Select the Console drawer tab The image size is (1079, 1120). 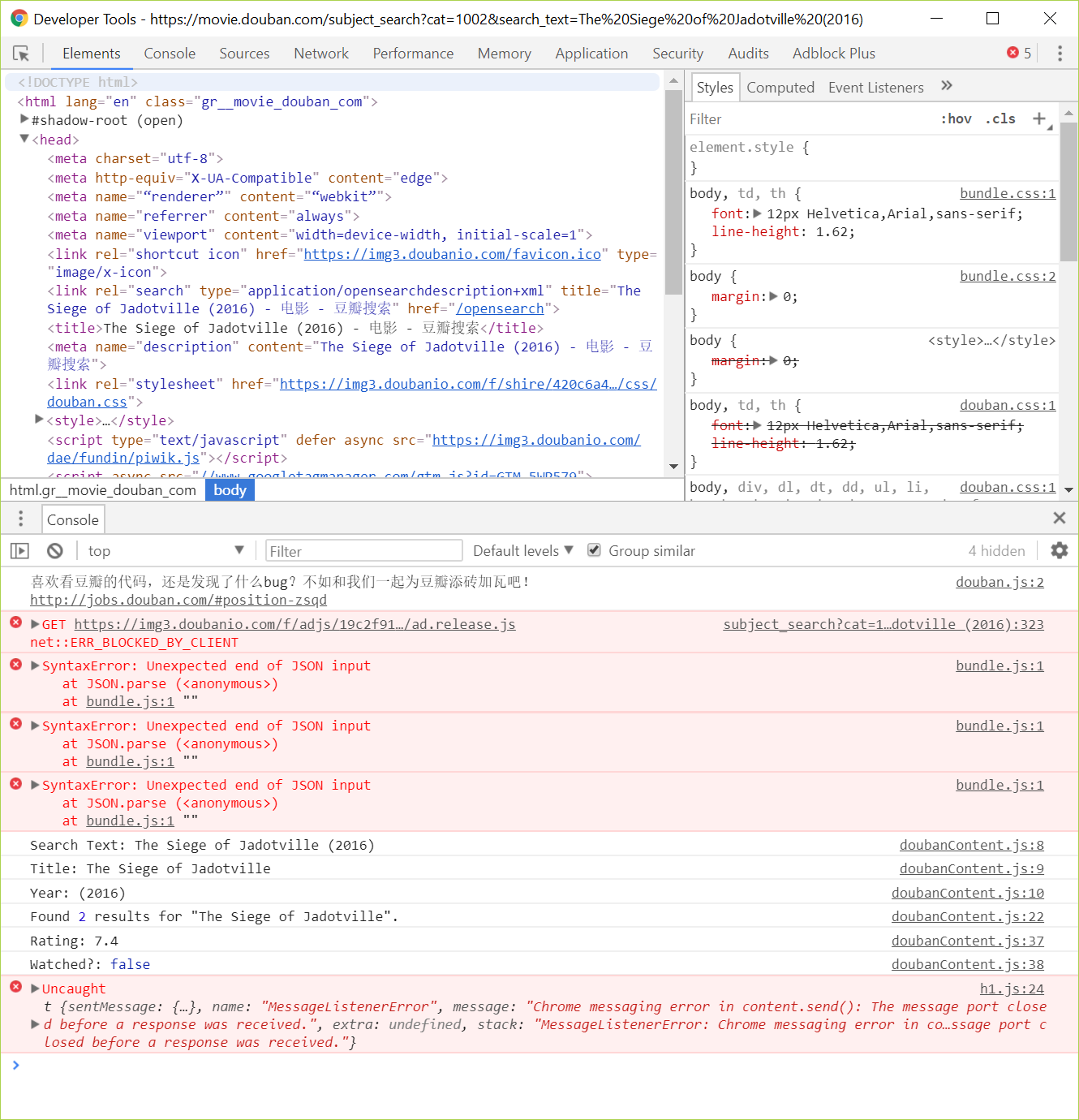click(73, 519)
